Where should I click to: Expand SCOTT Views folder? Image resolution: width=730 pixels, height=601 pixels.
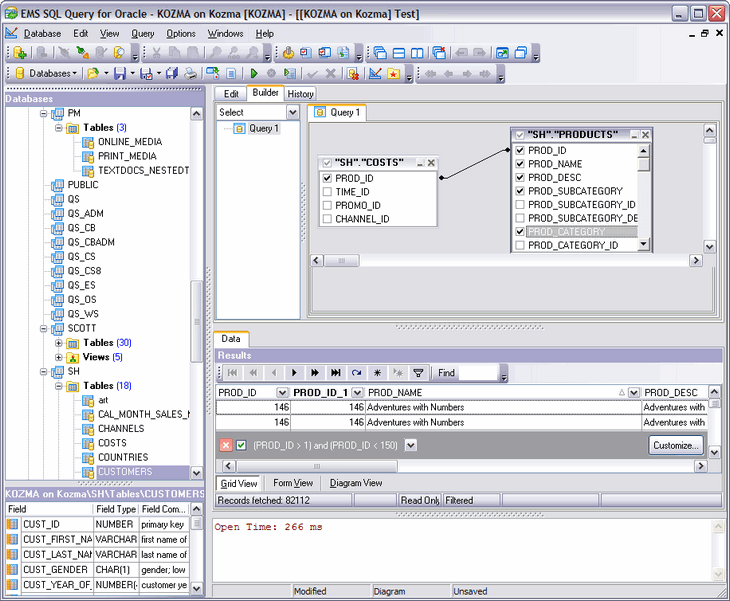[59, 357]
